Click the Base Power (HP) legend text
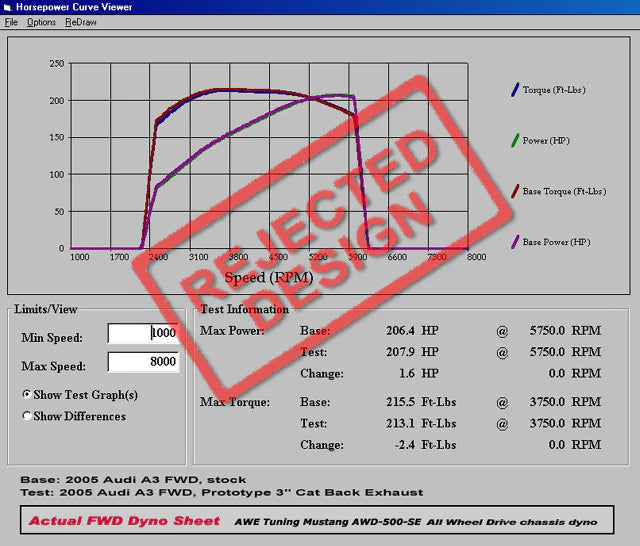Screen dimensions: 640x546 click(x=557, y=242)
